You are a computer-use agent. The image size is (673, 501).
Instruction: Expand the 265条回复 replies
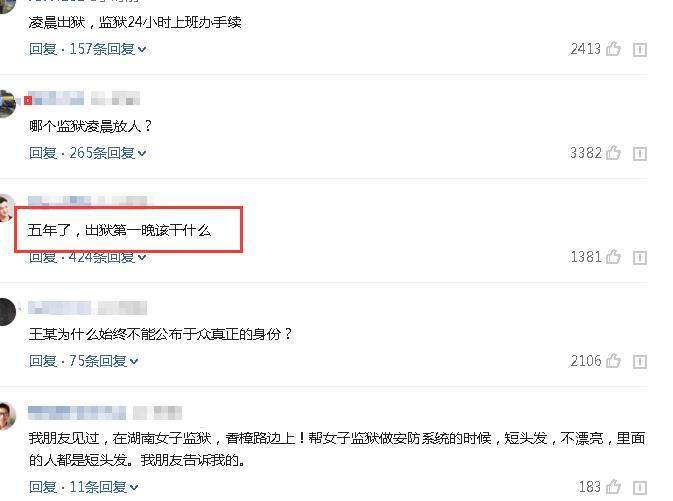point(108,153)
